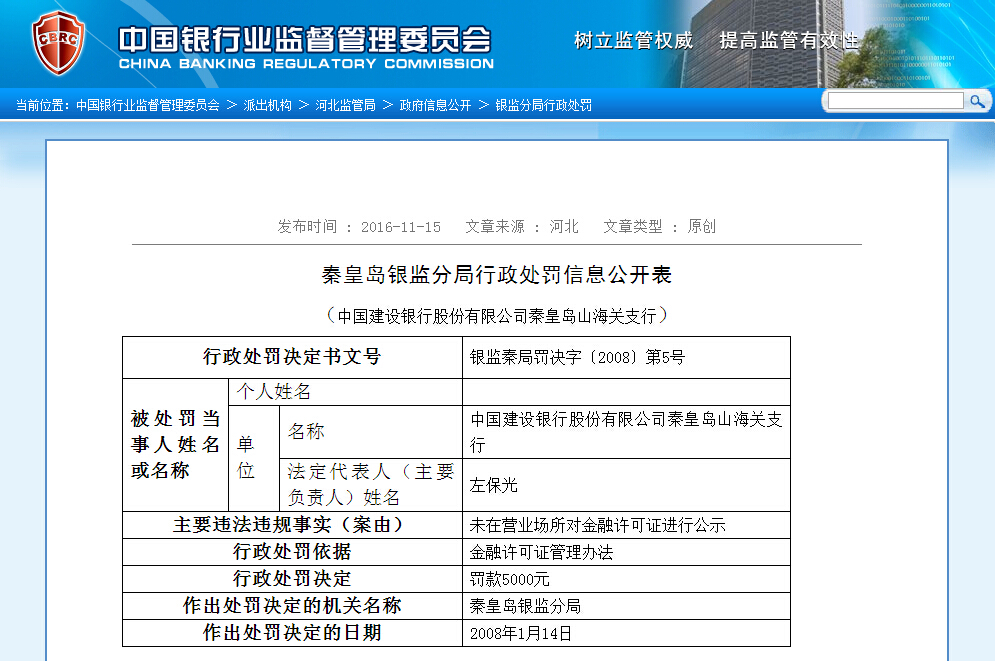Click the slogan 树立监管权威
This screenshot has width=995, height=661.
coord(633,41)
